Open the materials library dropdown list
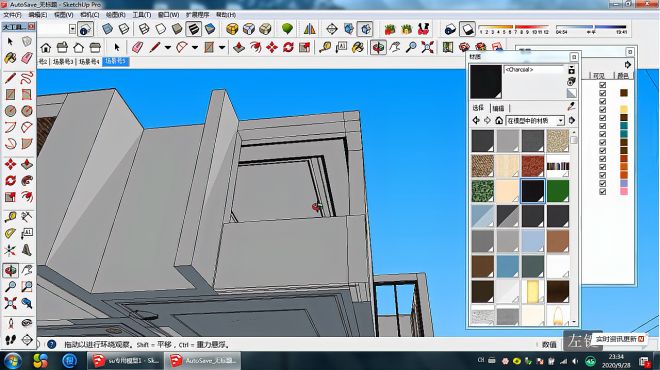This screenshot has height=370, width=660. pos(535,121)
